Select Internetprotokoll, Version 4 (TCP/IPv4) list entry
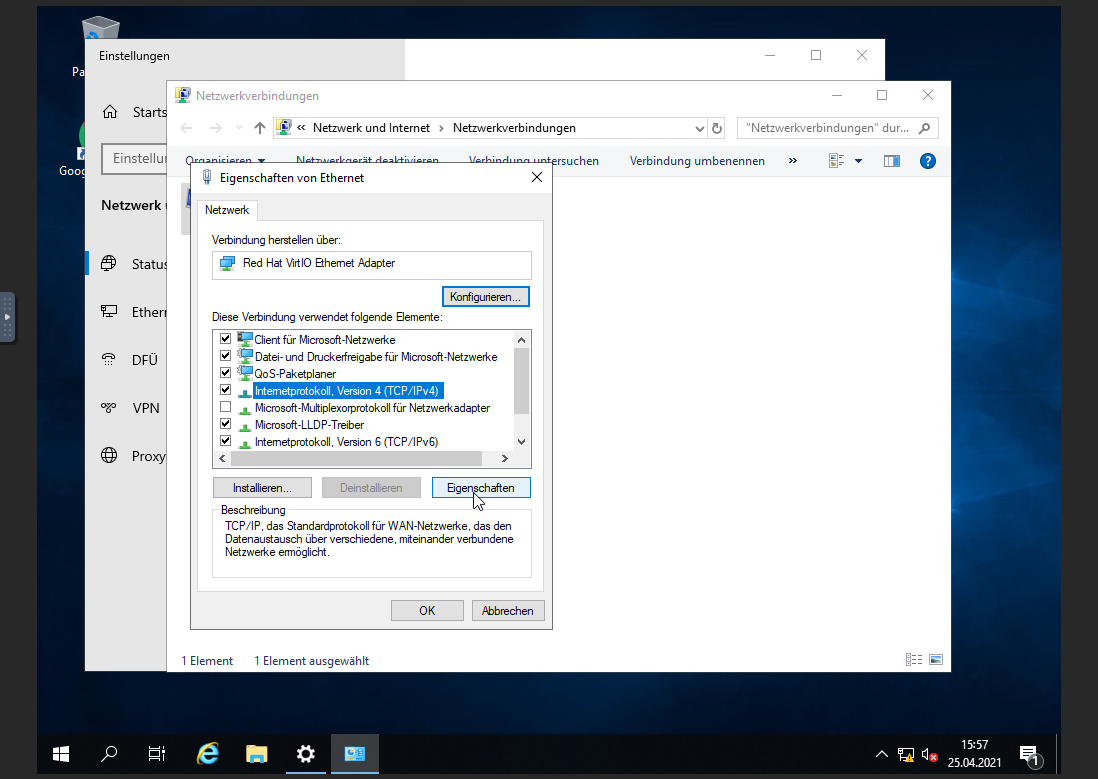 (347, 391)
